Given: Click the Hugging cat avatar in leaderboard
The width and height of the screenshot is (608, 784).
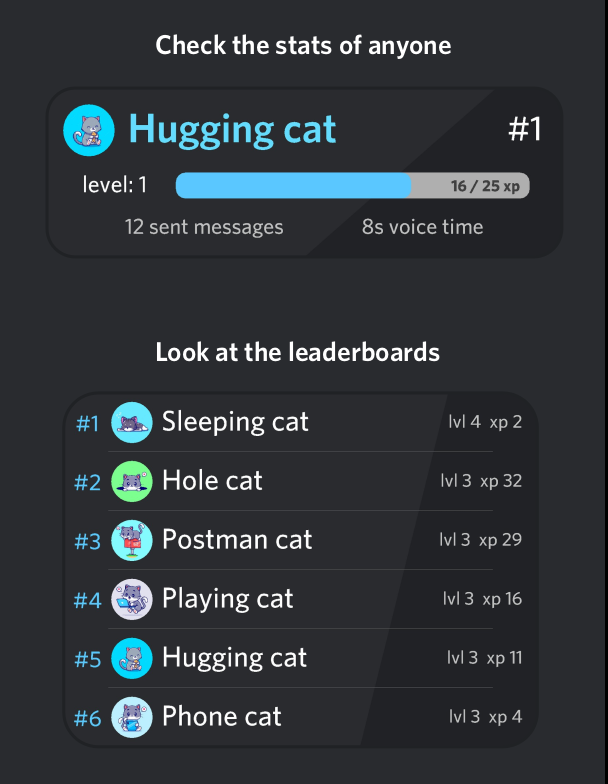Looking at the screenshot, I should tap(131, 658).
